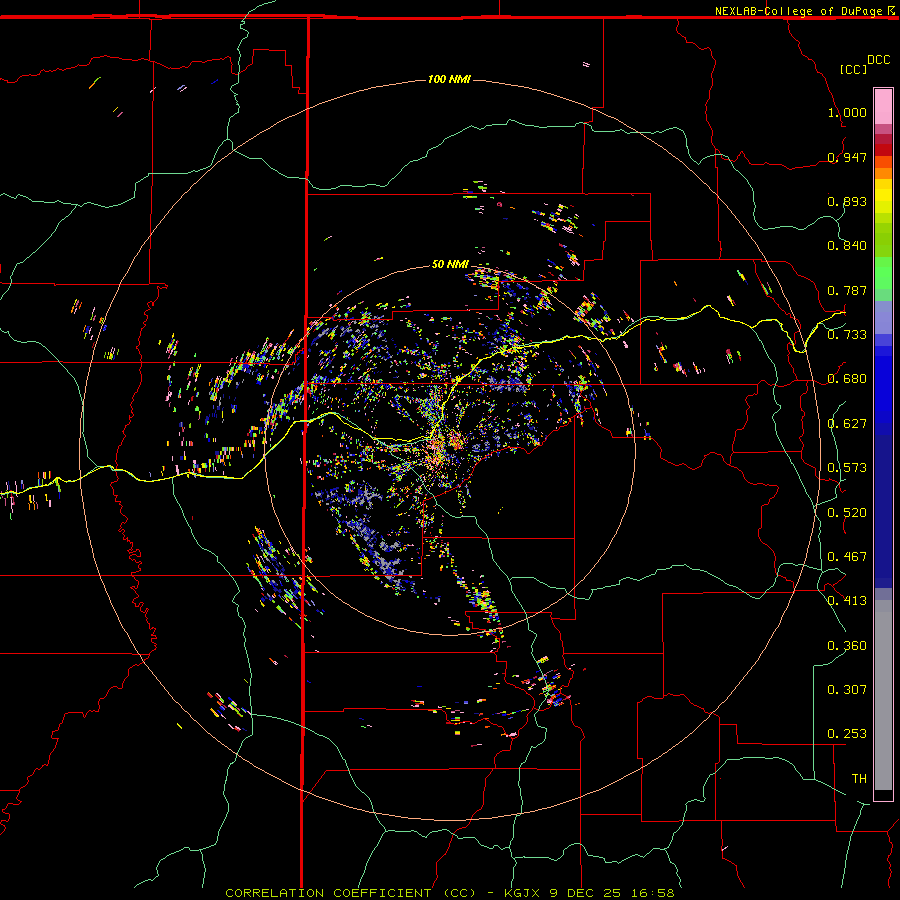The height and width of the screenshot is (900, 900).
Task: Select the 0.520 color scale value
Action: click(847, 513)
